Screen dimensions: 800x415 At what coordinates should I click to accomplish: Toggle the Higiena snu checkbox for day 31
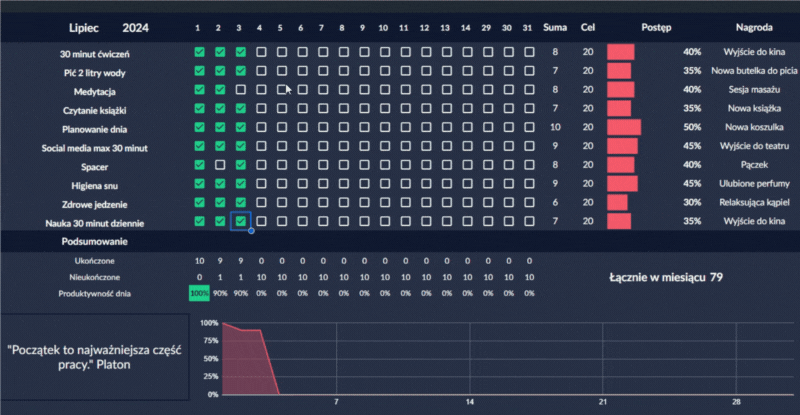[x=528, y=184]
